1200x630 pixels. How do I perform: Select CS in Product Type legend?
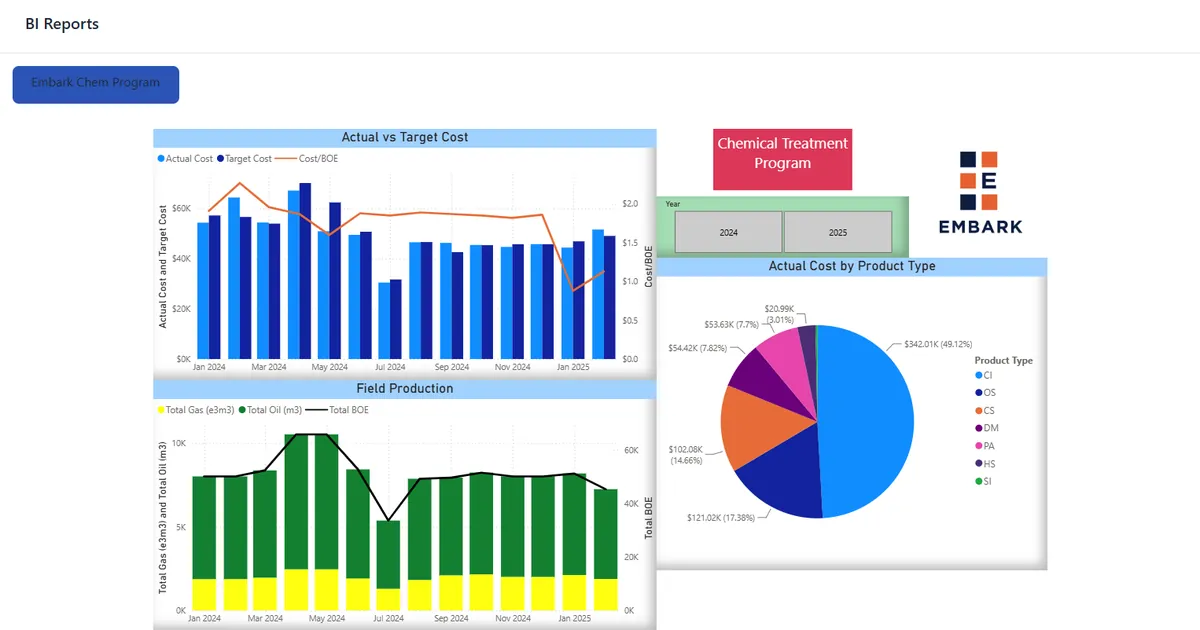click(x=985, y=411)
